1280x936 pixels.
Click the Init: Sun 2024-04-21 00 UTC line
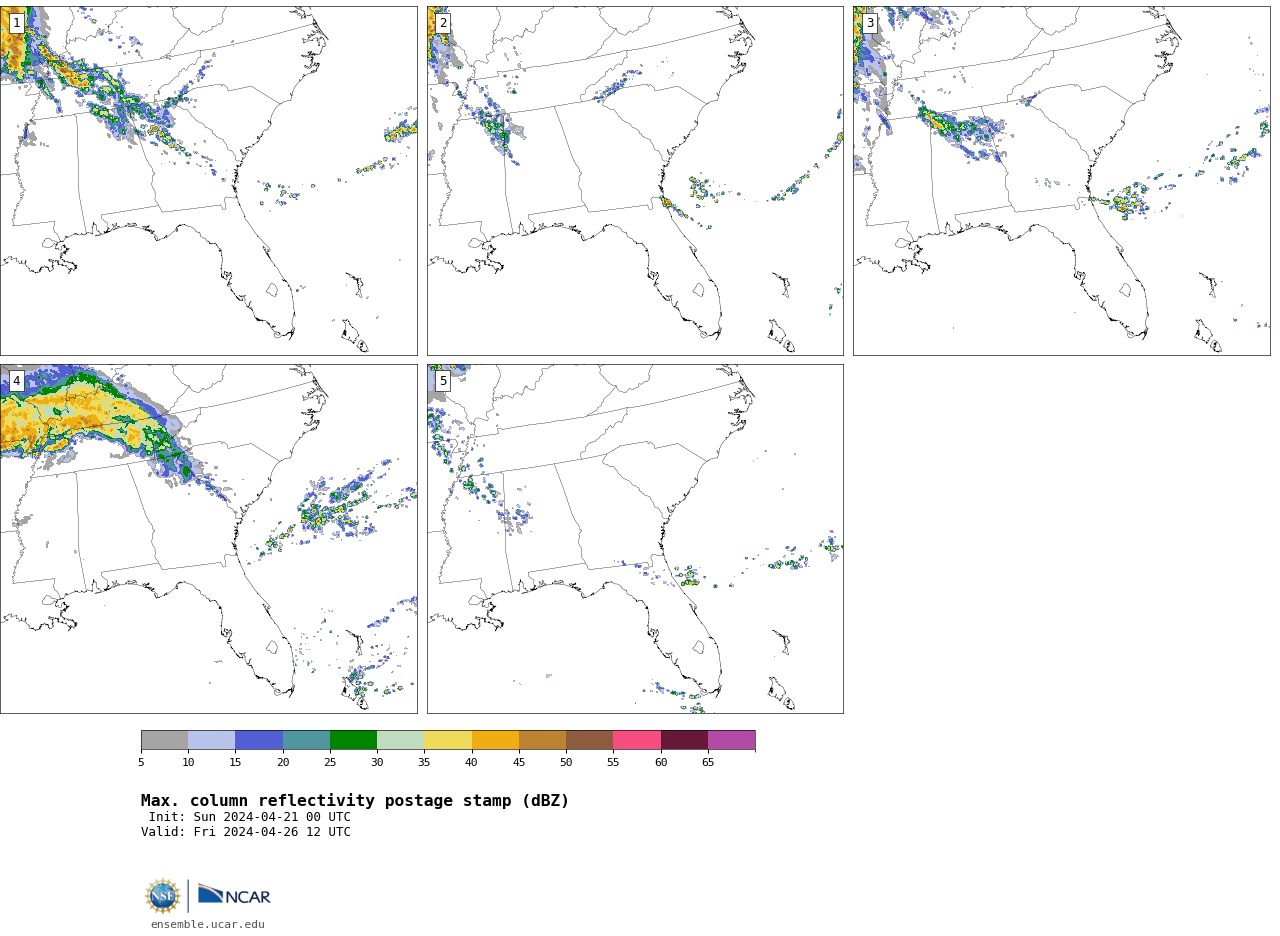pos(250,817)
